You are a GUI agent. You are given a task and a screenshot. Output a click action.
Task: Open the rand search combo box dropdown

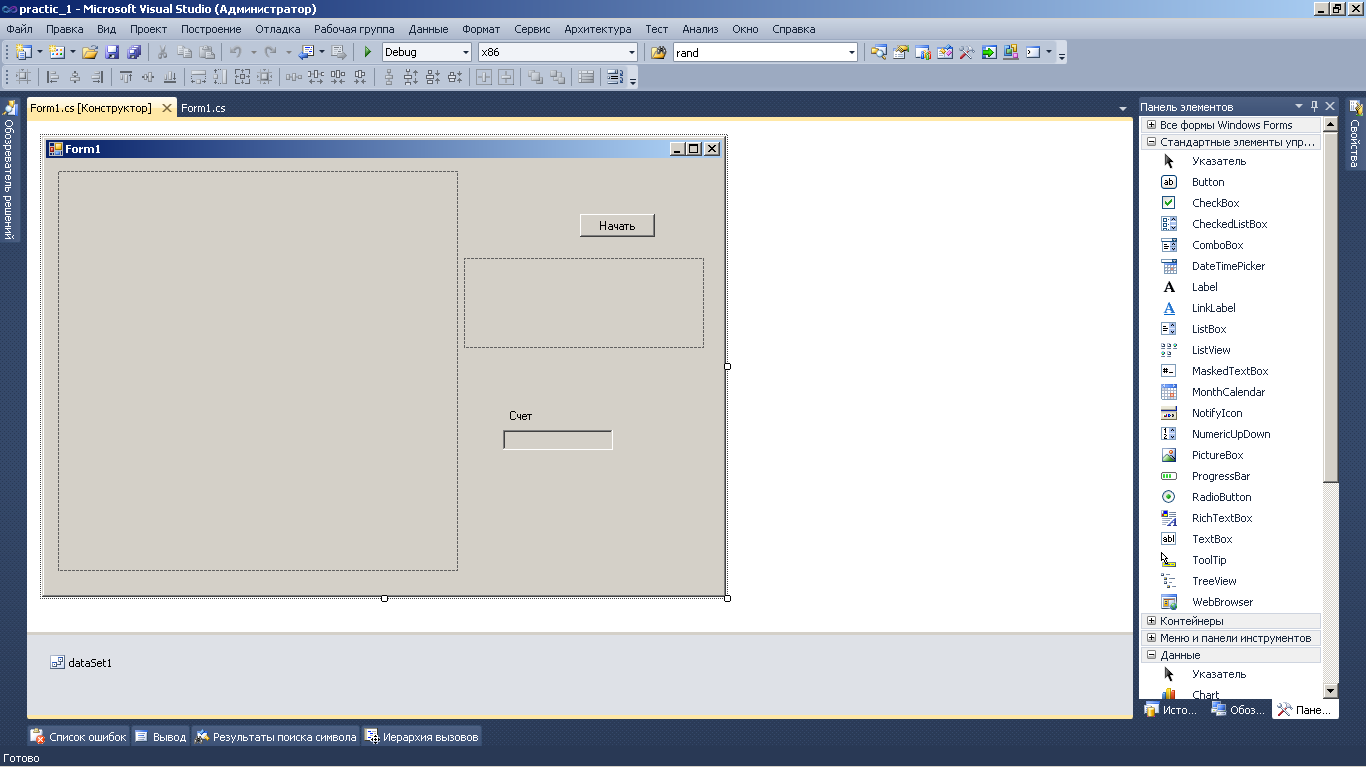852,52
